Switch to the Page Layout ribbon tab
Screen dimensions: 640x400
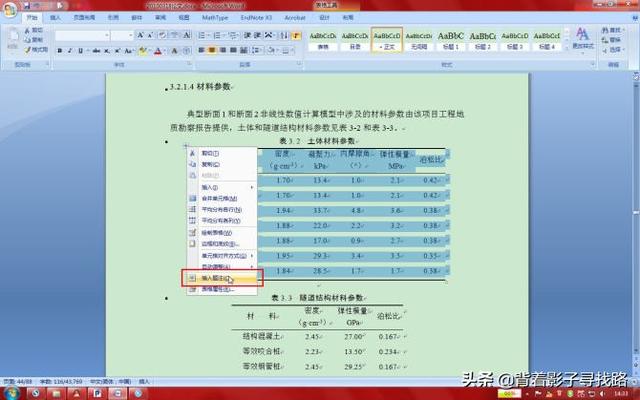[84, 18]
